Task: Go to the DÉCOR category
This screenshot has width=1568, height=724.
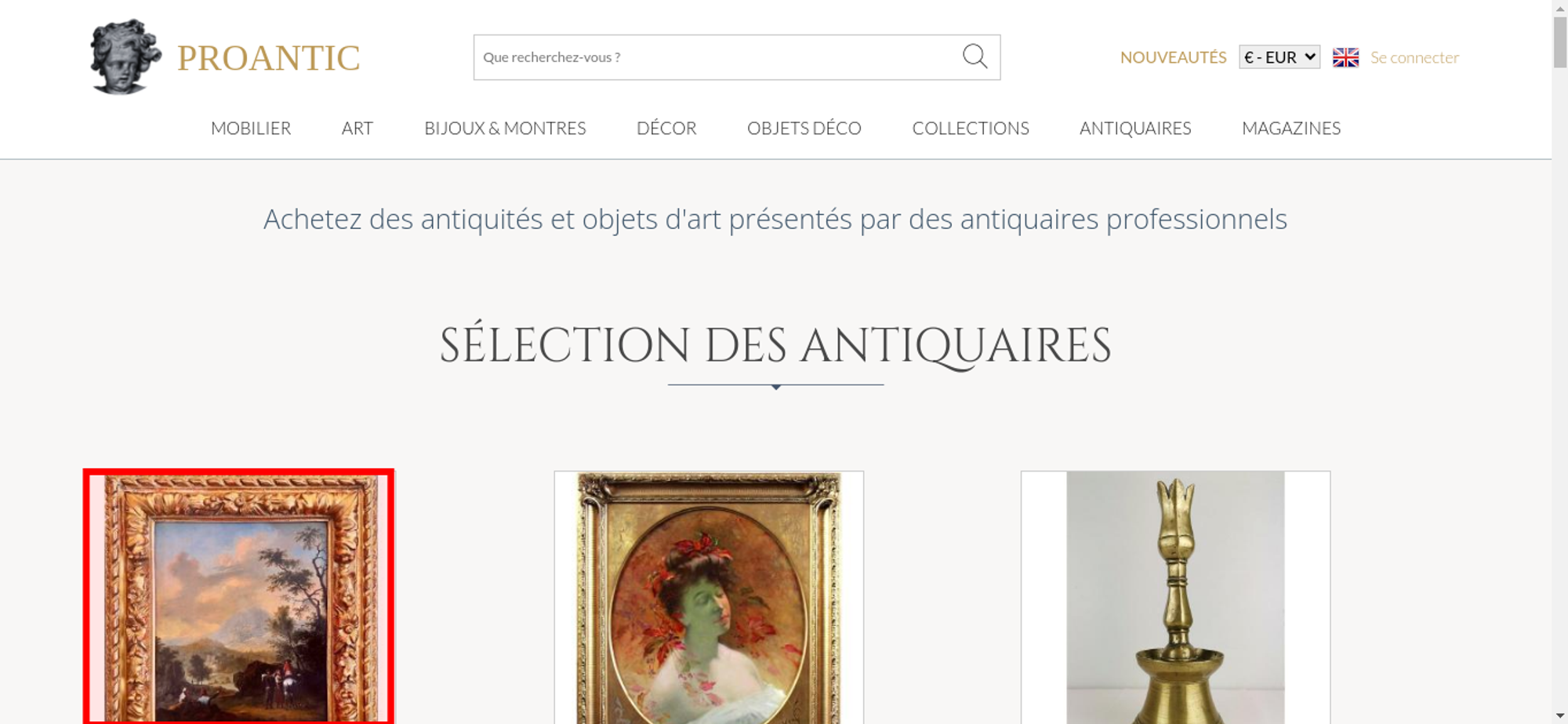Action: click(666, 128)
